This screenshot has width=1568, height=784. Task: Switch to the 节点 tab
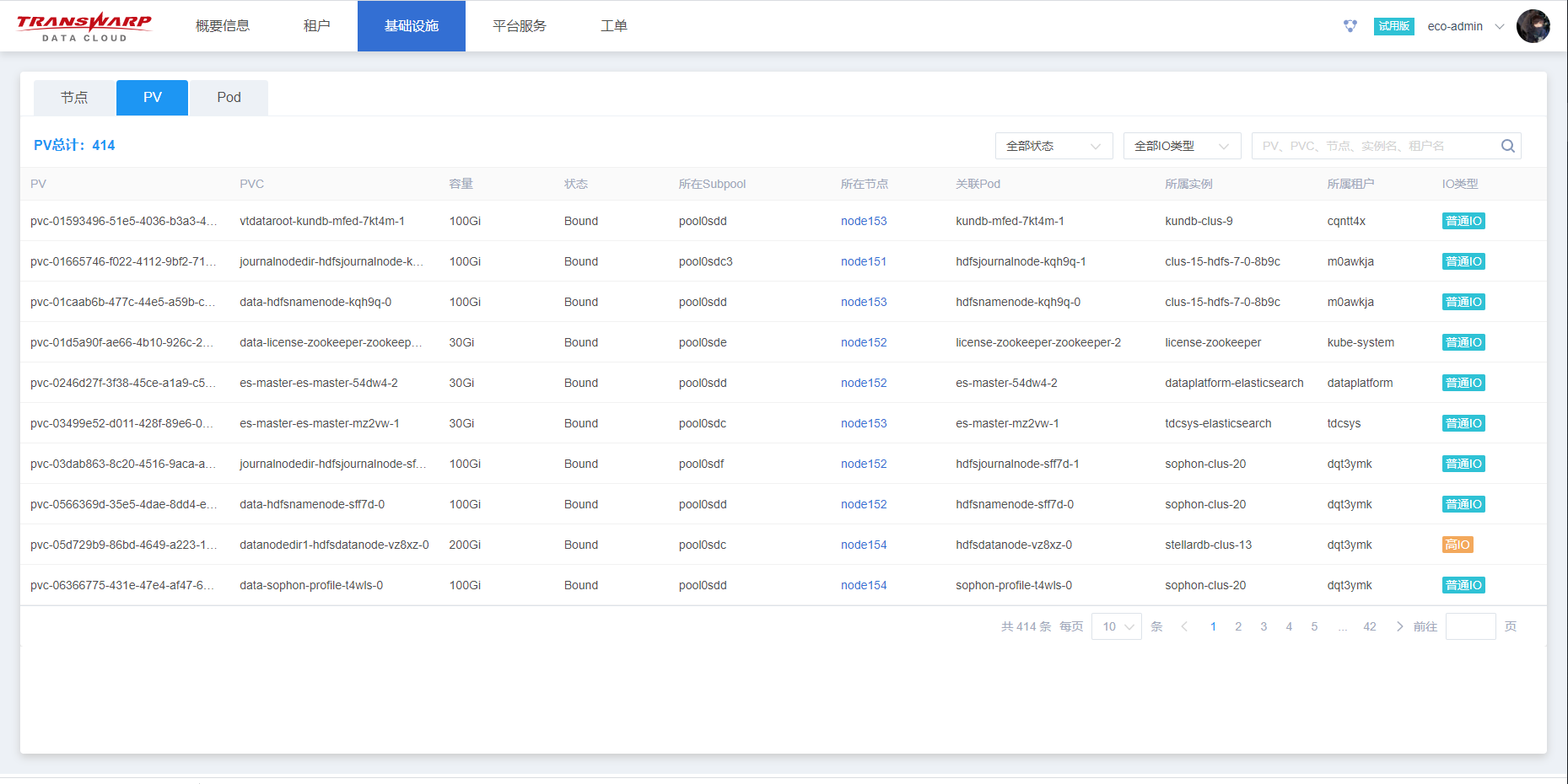[x=74, y=98]
